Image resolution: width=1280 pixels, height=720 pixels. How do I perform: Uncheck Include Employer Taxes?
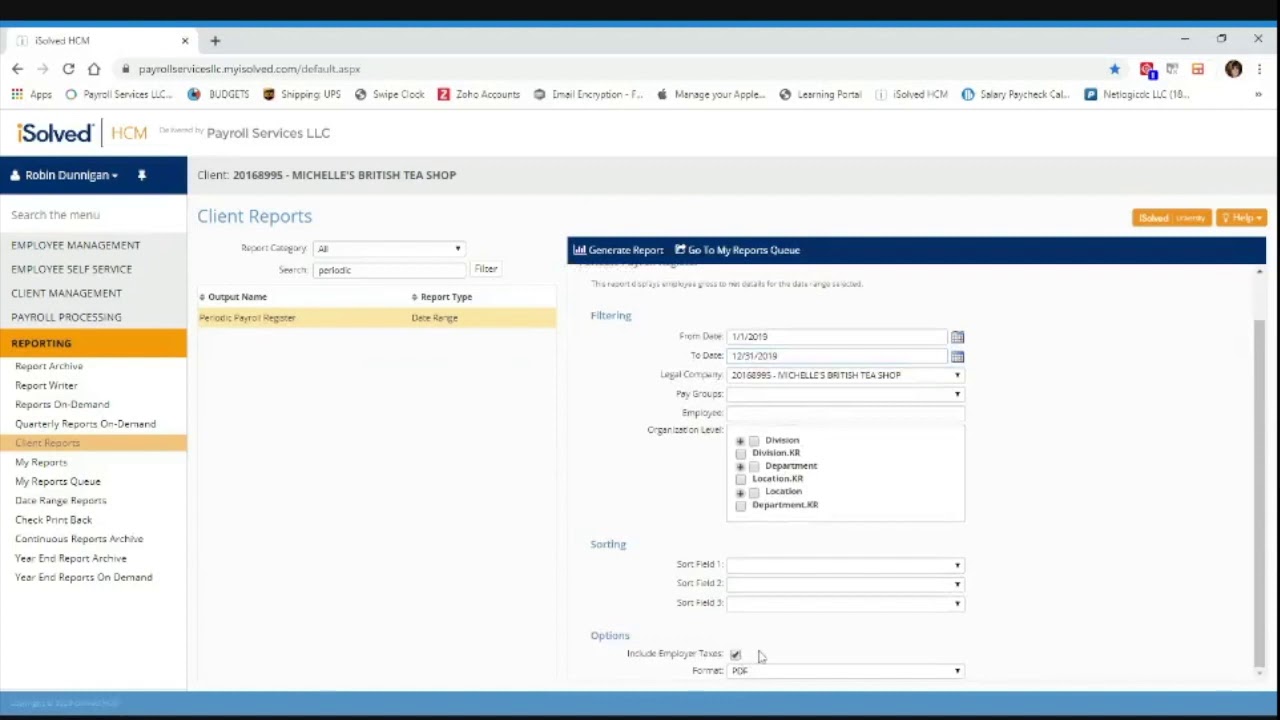tap(736, 654)
